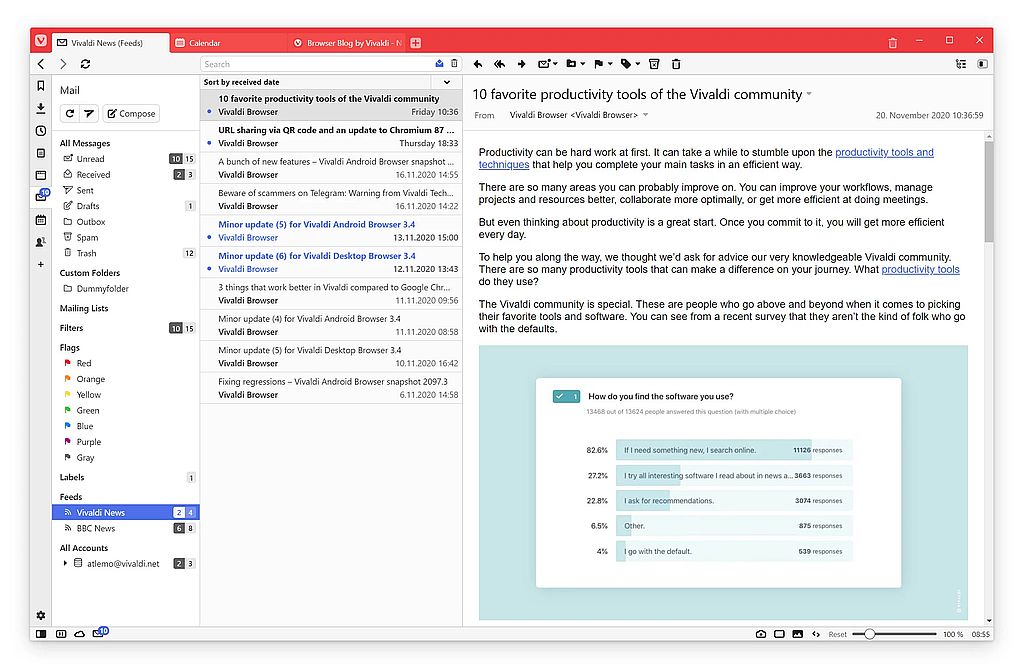The height and width of the screenshot is (668, 1024).
Task: Capture page using the camera icon
Action: coord(761,634)
